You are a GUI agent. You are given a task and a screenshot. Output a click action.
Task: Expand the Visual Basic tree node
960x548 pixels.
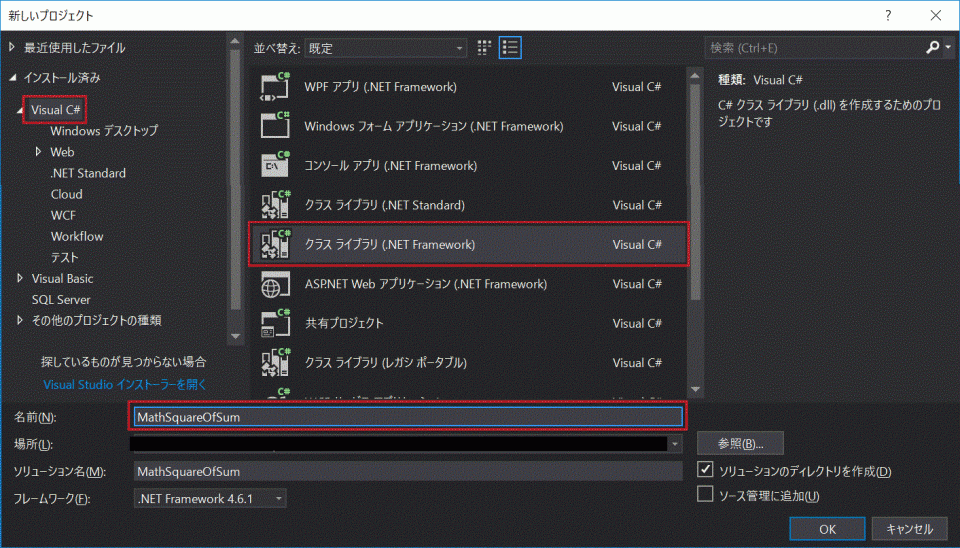20,278
